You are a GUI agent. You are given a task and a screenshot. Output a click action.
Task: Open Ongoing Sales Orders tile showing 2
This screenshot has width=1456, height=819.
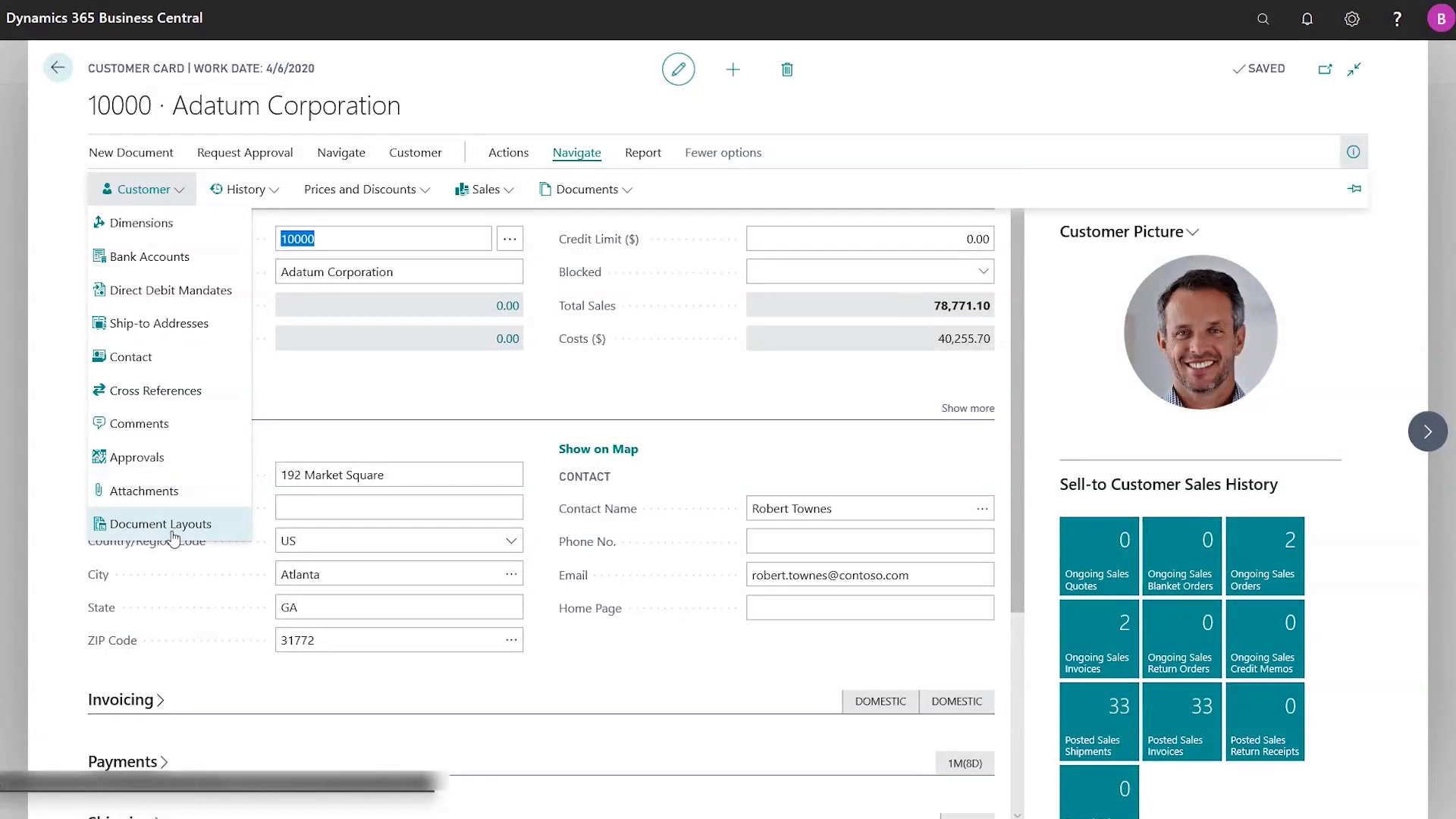point(1264,555)
